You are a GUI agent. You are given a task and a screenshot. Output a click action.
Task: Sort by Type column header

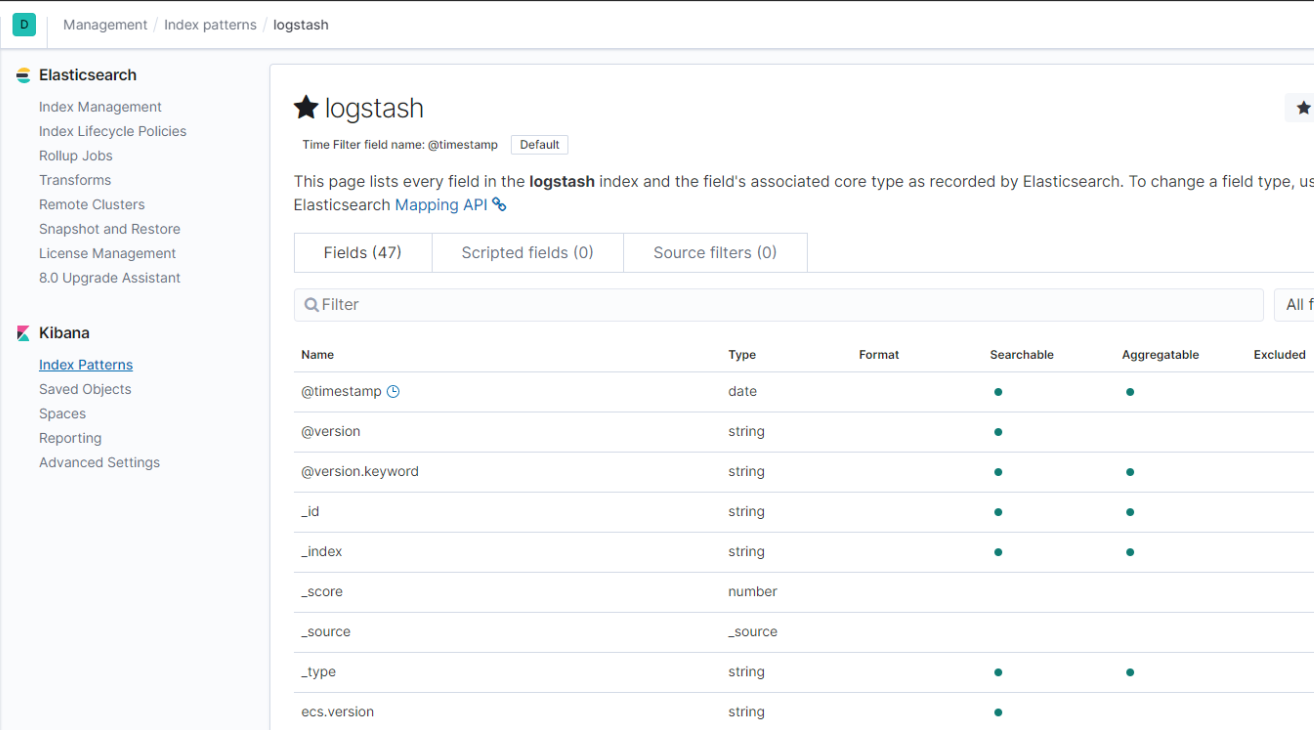click(742, 355)
